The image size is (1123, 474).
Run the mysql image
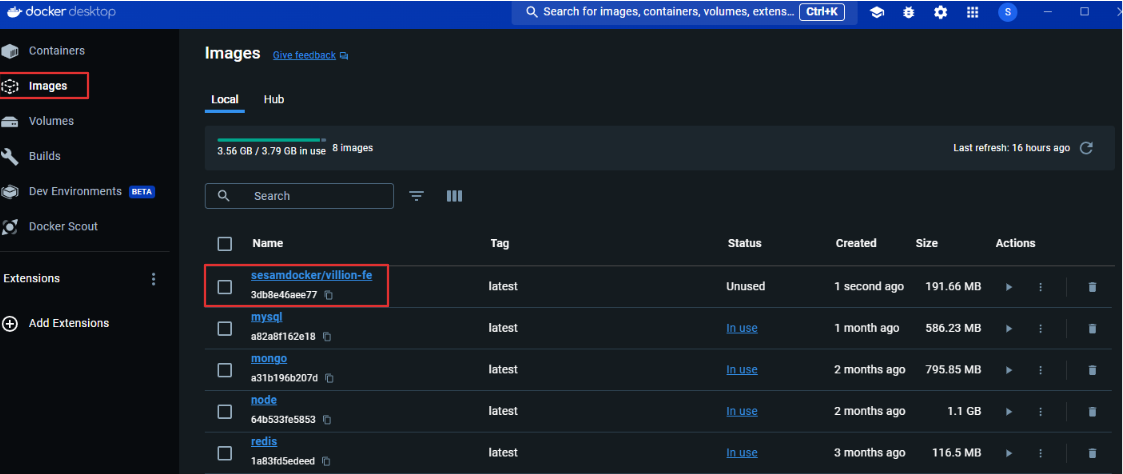coord(1009,328)
